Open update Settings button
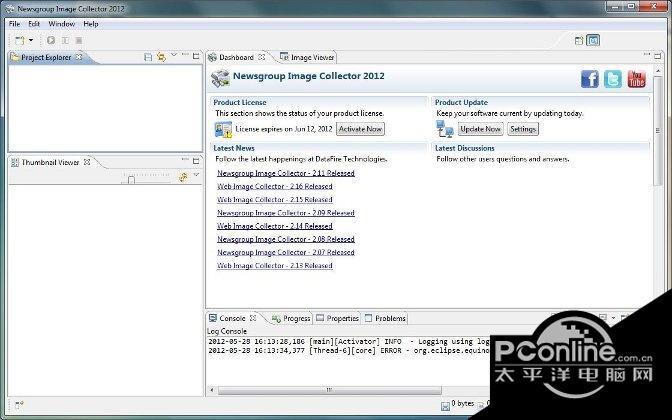Viewport: 672px width, 420px height. (523, 129)
